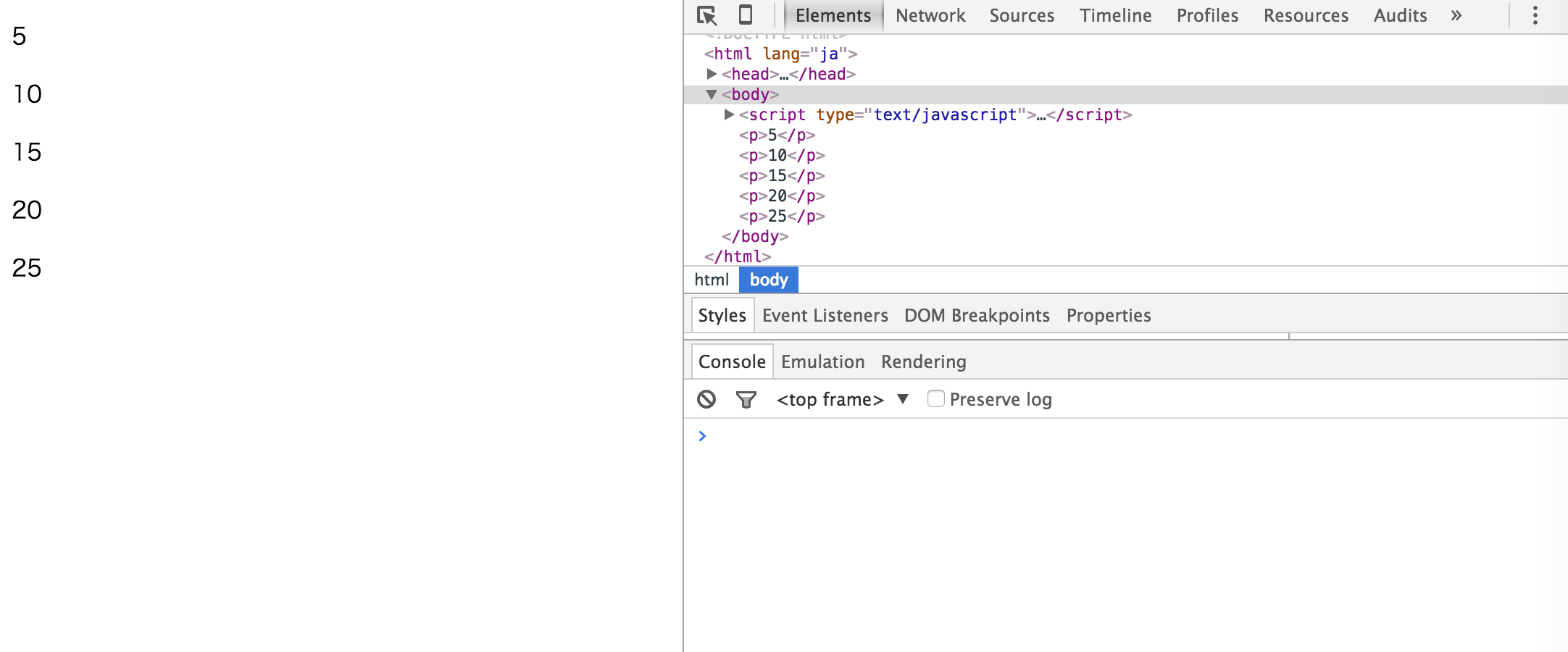Image resolution: width=1568 pixels, height=652 pixels.
Task: Expand the script element node
Action: (x=727, y=114)
